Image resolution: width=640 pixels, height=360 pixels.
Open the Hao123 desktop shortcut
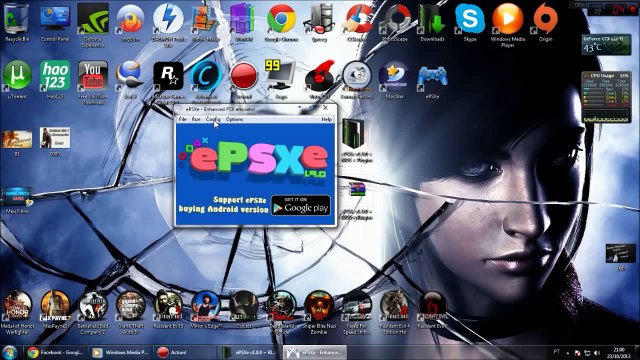pos(55,80)
